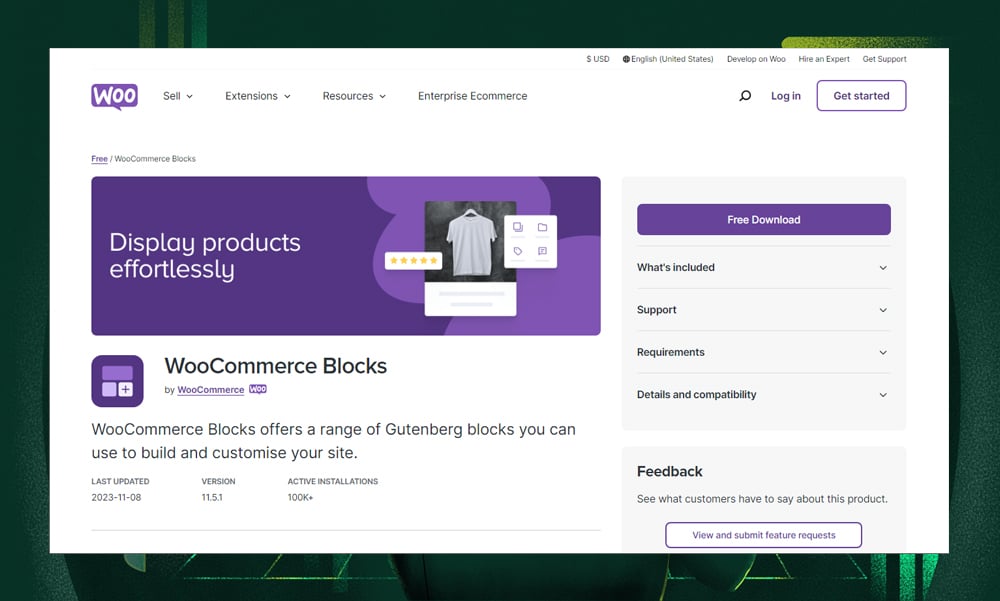
Task: Expand Details and compatibility section
Action: 763,395
